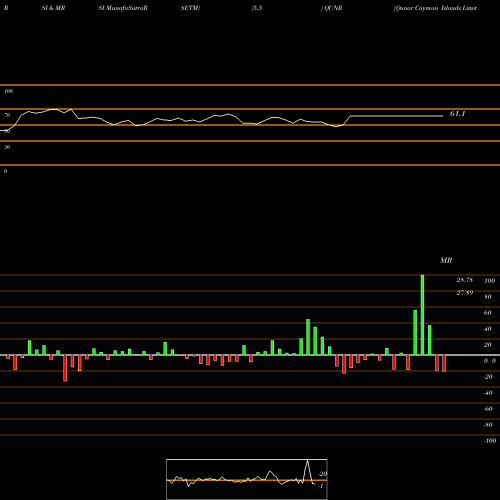500x500 pixels.
Task: Click the tallest green MR bar
Action: point(422,315)
